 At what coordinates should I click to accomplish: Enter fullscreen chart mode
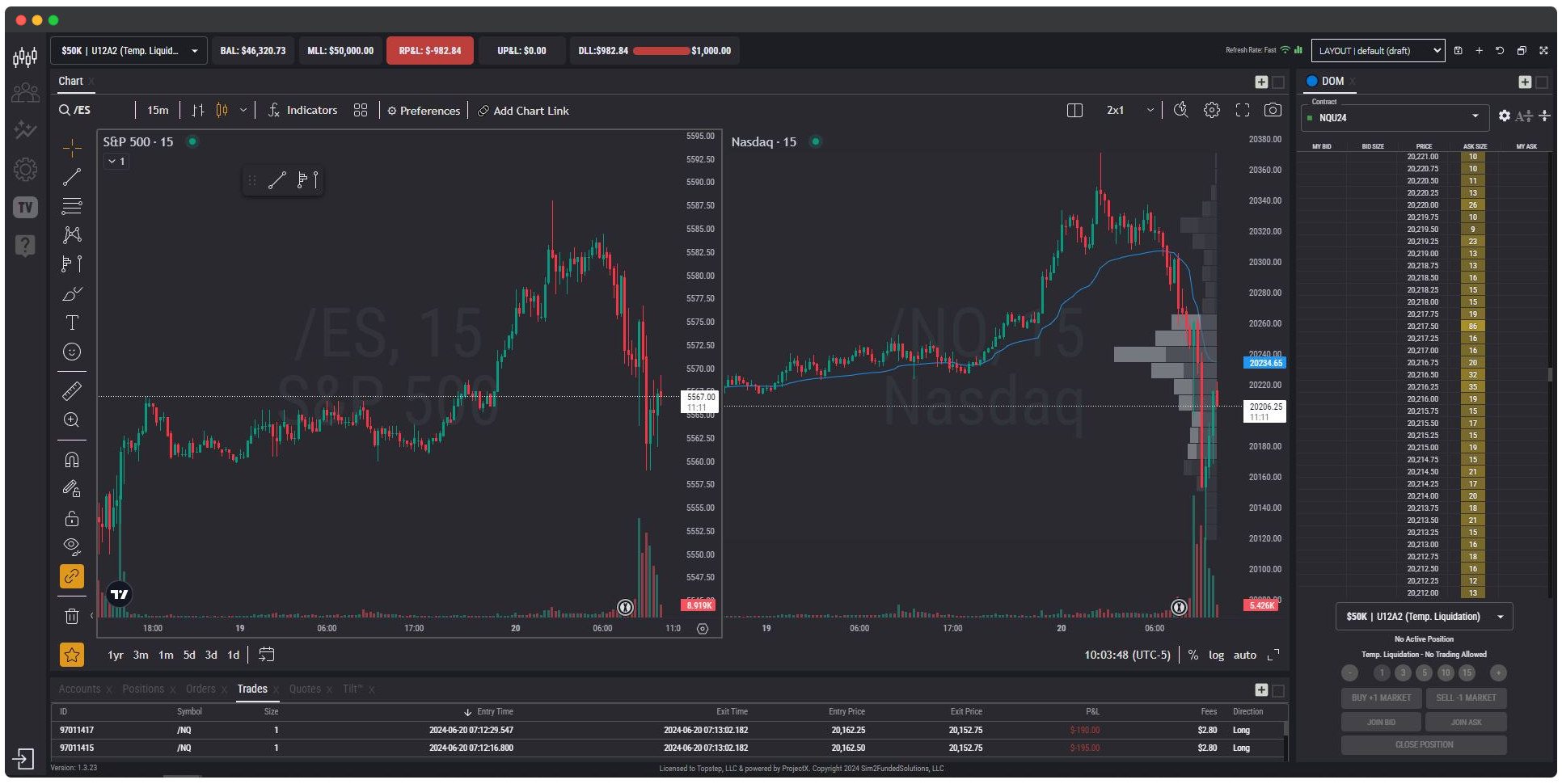(x=1243, y=110)
